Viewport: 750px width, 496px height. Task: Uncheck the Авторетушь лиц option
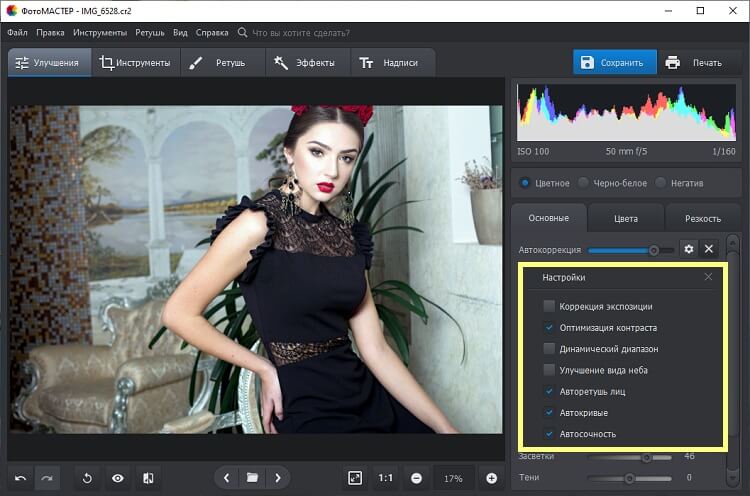click(549, 392)
